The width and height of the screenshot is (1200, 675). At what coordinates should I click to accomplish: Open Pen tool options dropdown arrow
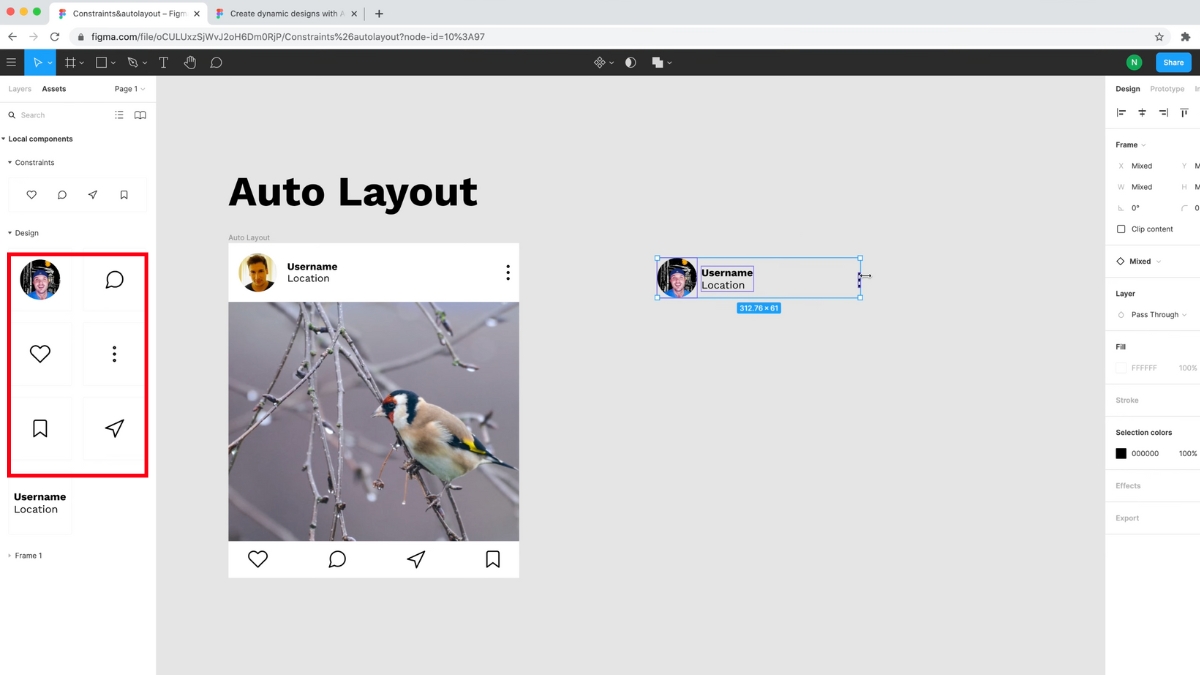144,63
